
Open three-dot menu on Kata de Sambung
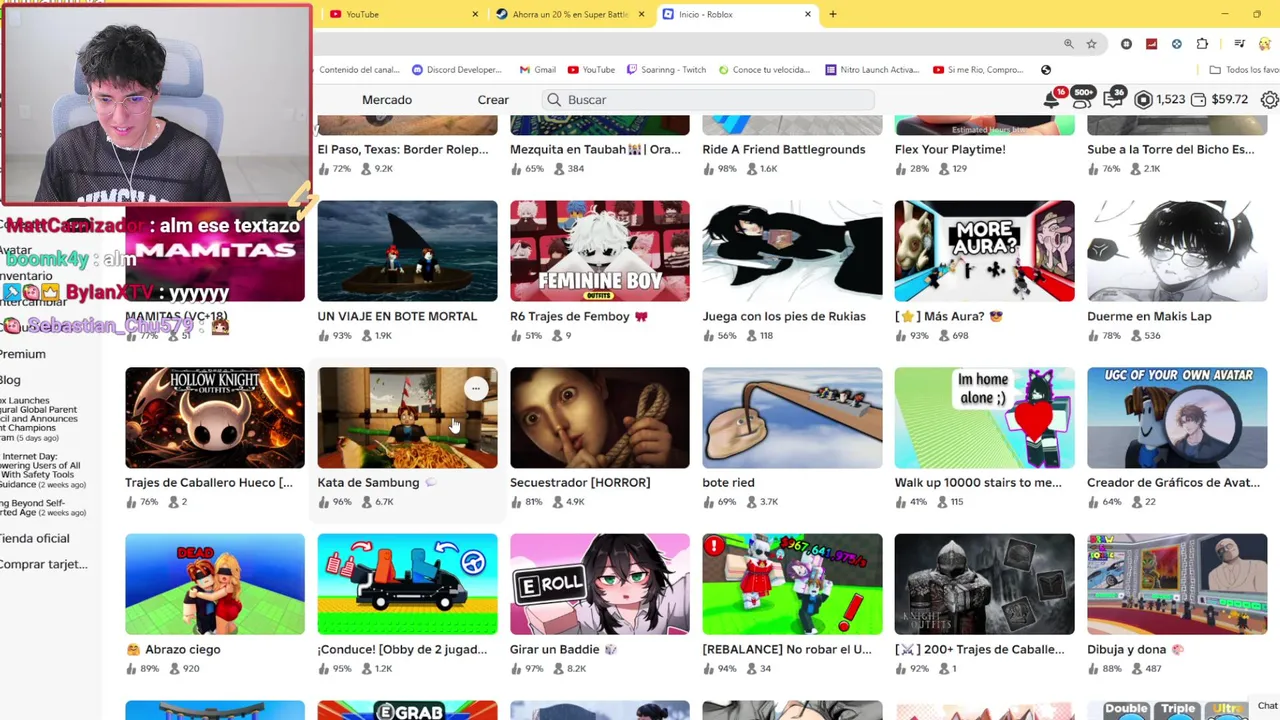(476, 388)
